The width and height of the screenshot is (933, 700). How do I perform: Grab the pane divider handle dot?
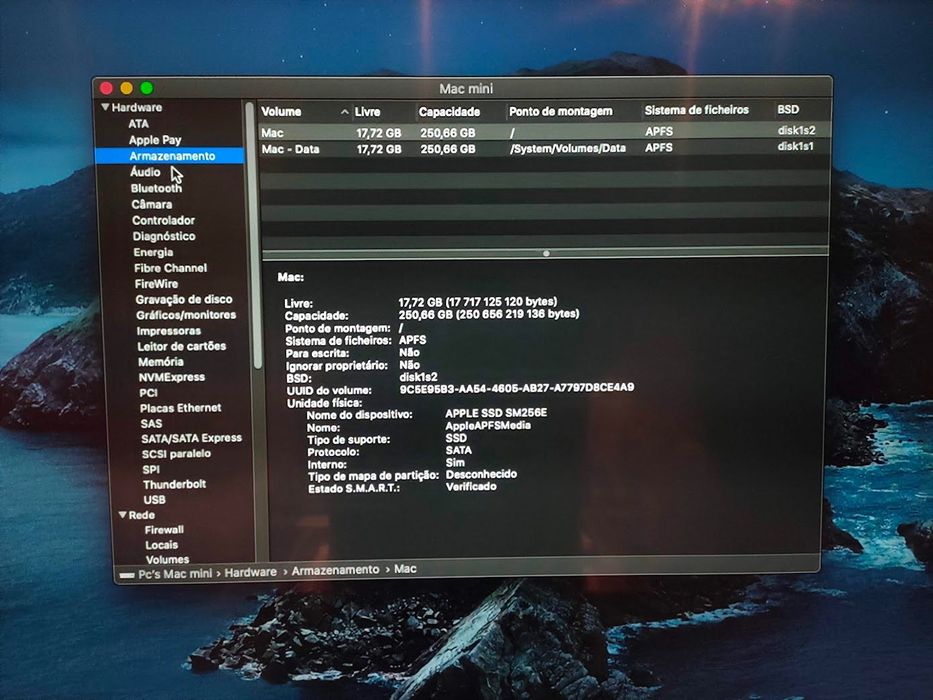[x=546, y=254]
